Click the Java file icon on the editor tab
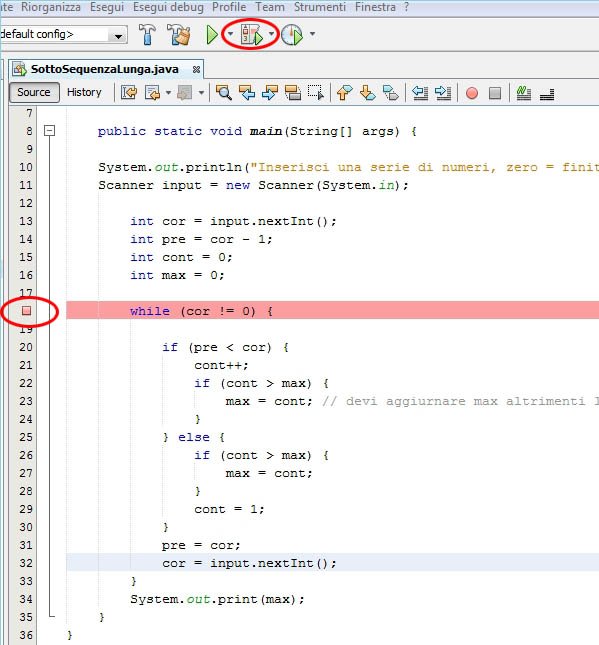 [x=19, y=69]
